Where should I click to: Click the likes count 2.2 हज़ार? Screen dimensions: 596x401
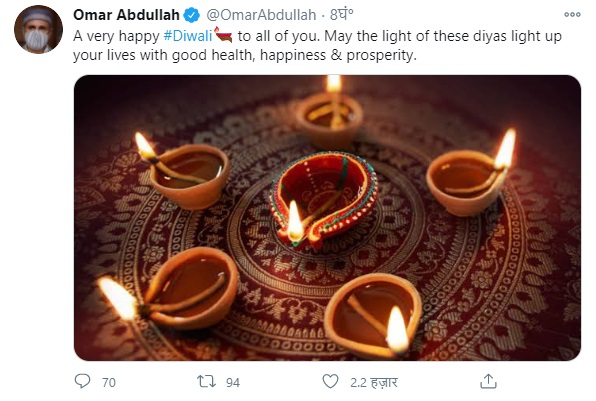[x=374, y=382]
